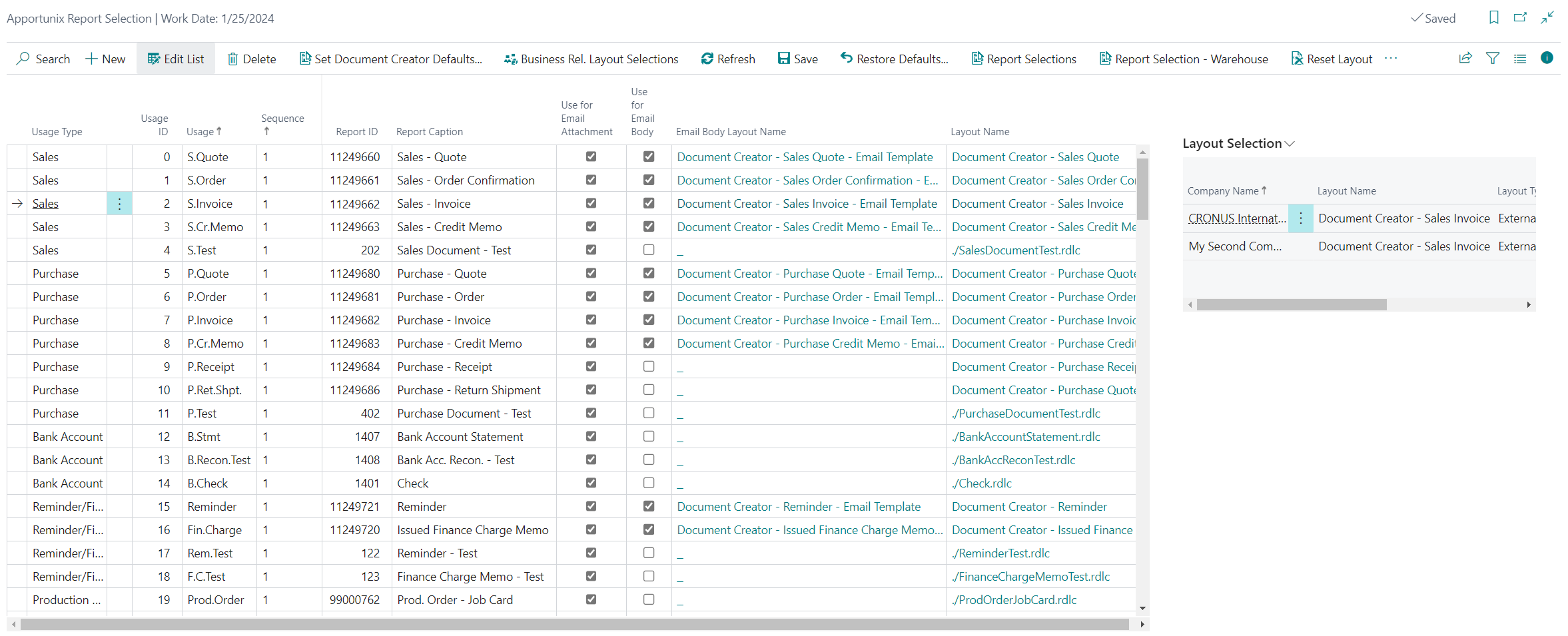
Task: Open the Sales usage type link in S.Invoice row
Action: pos(45,204)
